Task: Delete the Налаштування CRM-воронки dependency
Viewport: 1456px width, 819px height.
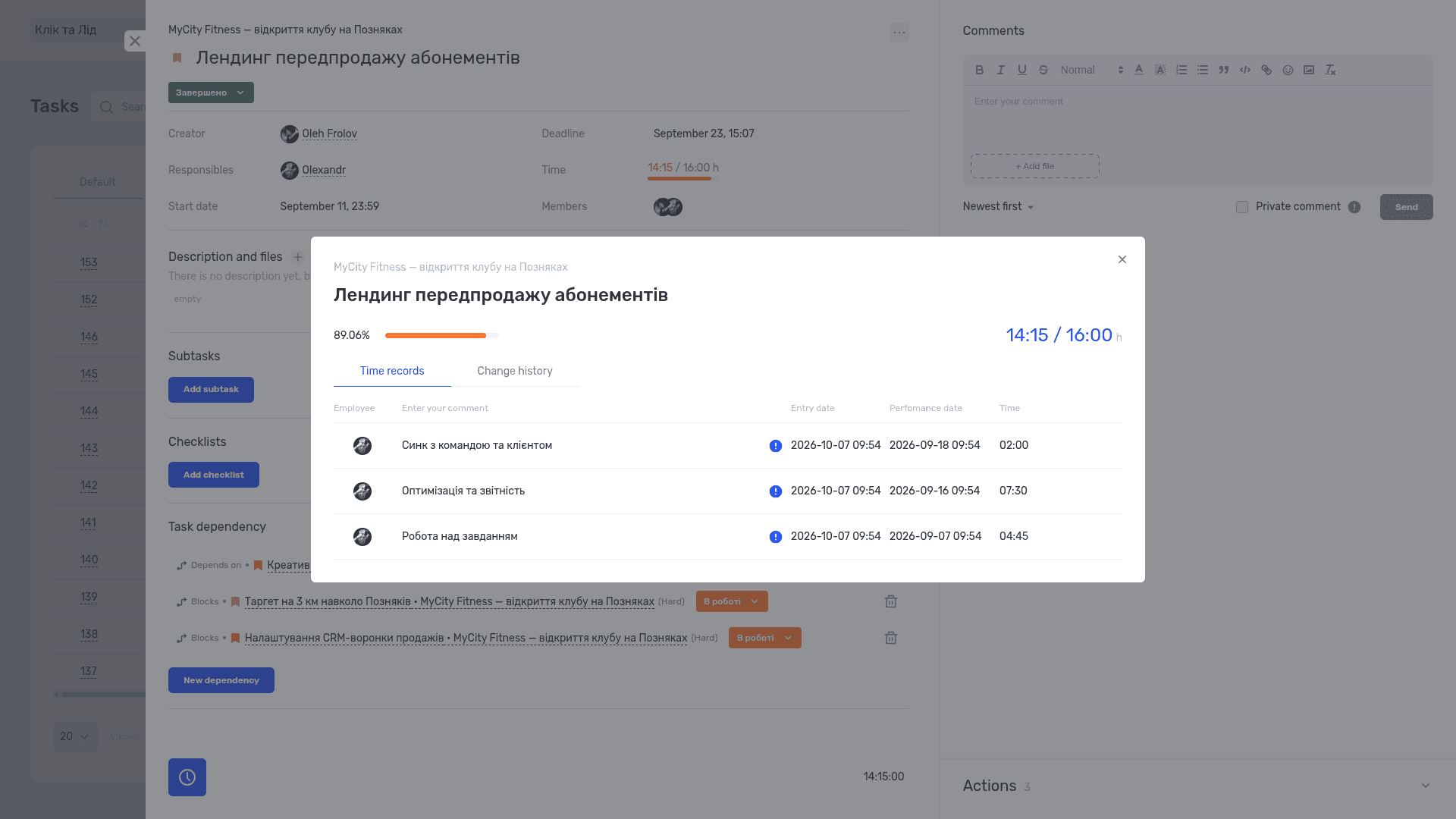Action: pyautogui.click(x=891, y=638)
